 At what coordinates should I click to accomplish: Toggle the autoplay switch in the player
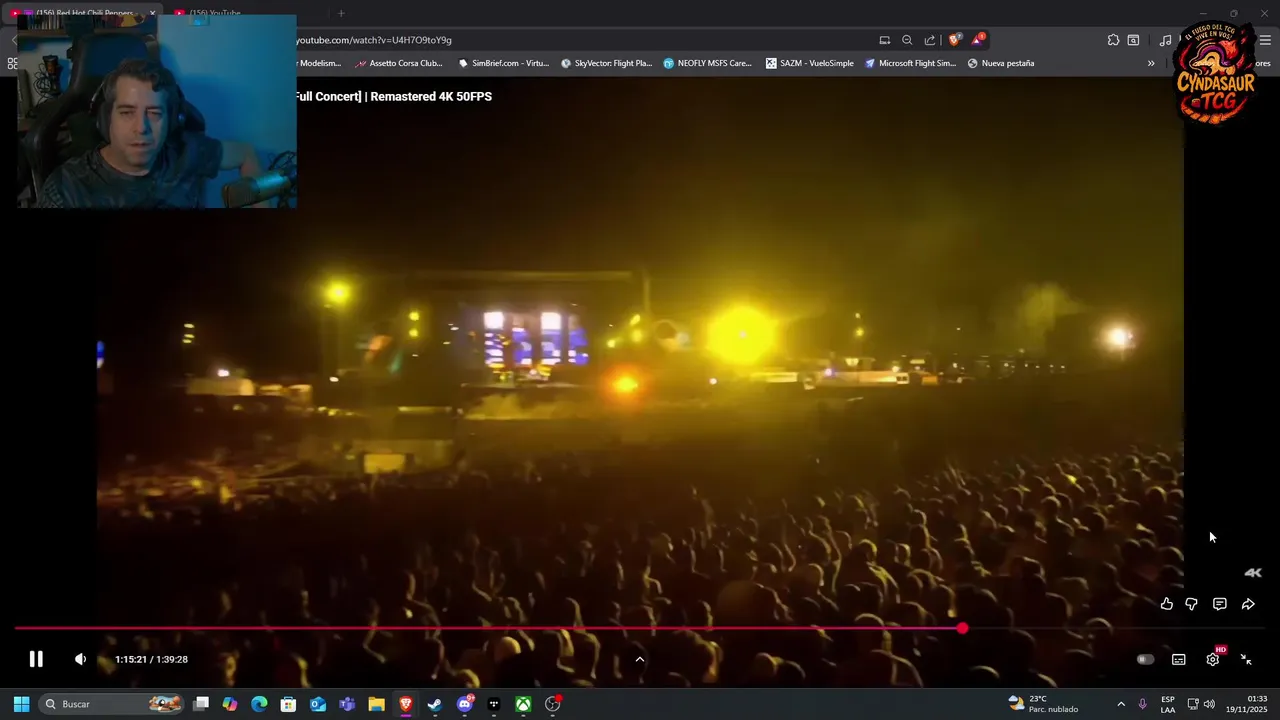pos(1145,659)
